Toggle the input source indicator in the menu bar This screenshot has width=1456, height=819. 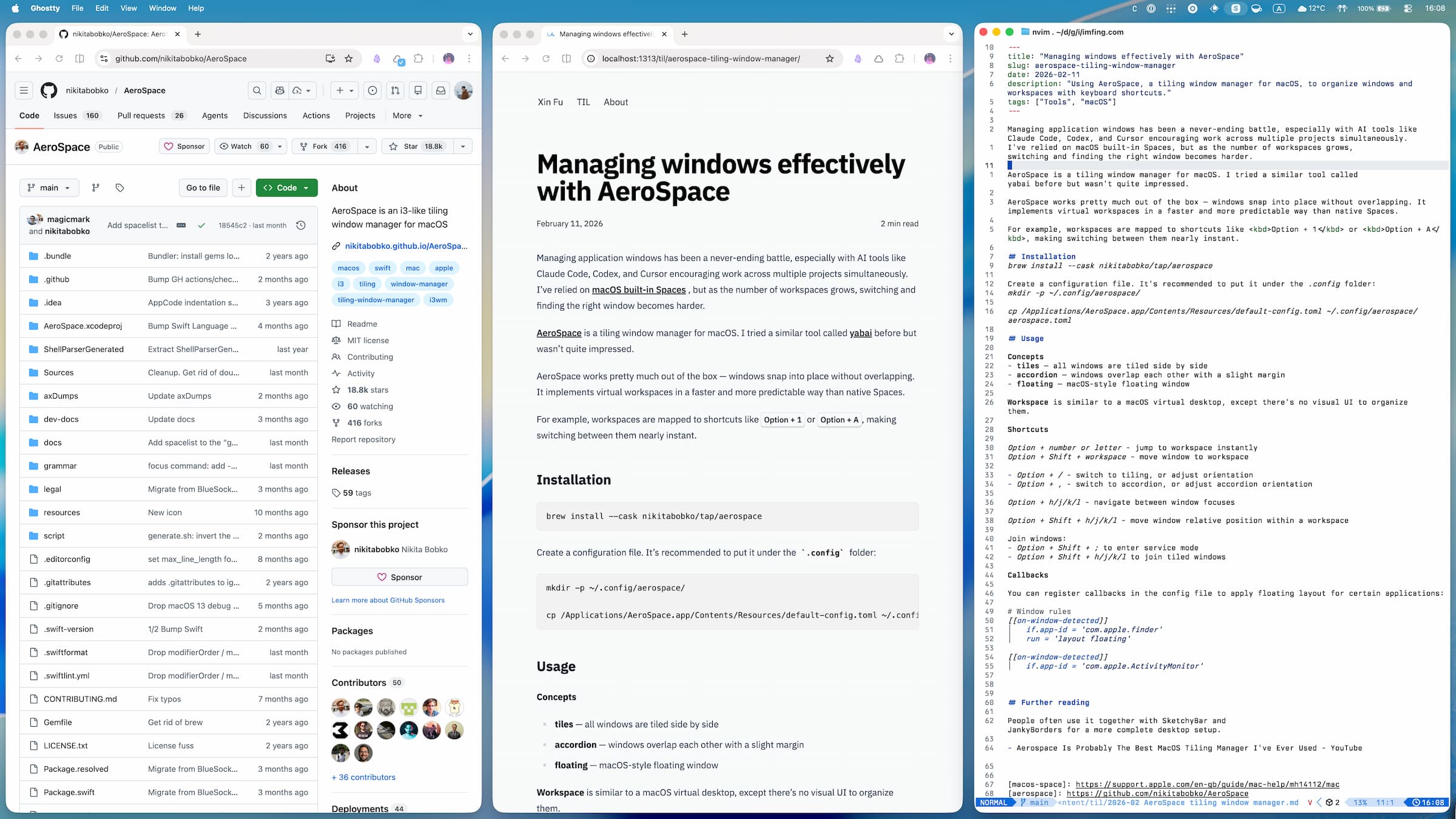pos(1280,8)
